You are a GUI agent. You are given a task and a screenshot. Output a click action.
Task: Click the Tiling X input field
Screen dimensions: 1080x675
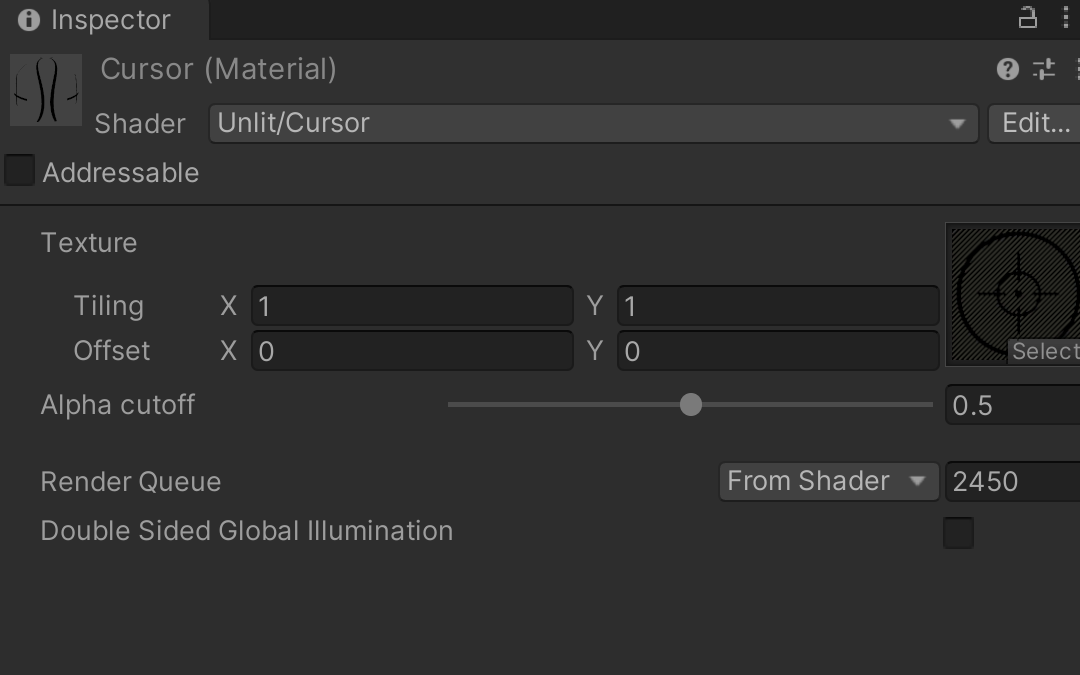412,306
